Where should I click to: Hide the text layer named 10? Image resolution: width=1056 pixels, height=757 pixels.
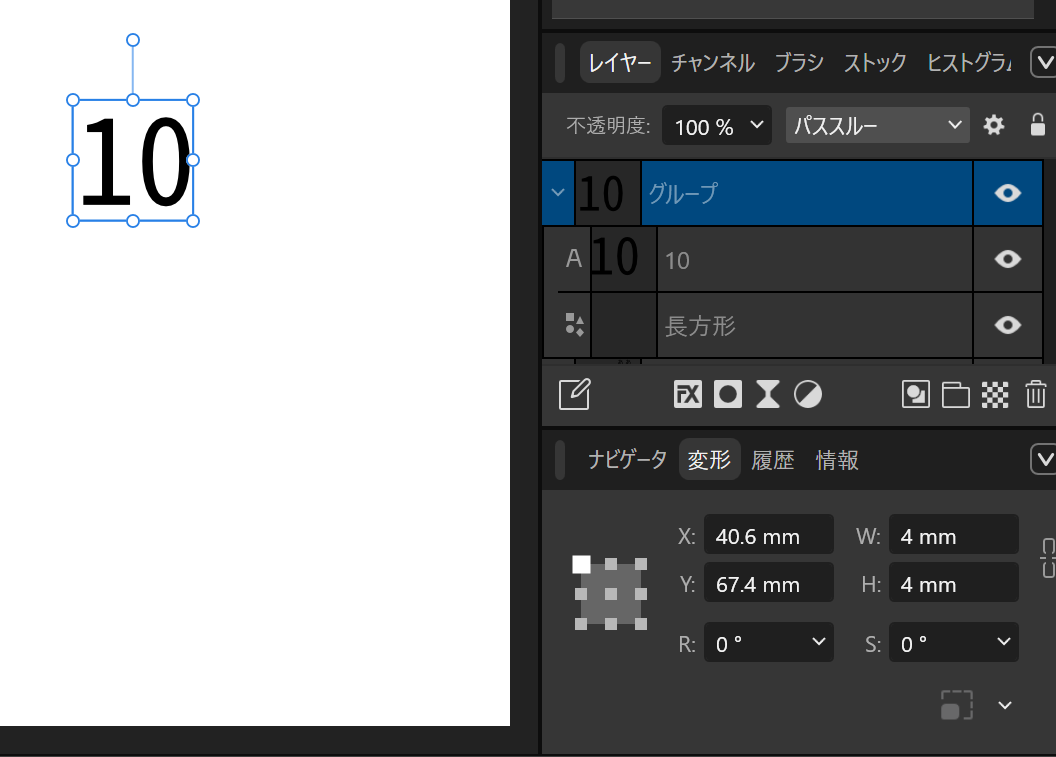click(1008, 259)
